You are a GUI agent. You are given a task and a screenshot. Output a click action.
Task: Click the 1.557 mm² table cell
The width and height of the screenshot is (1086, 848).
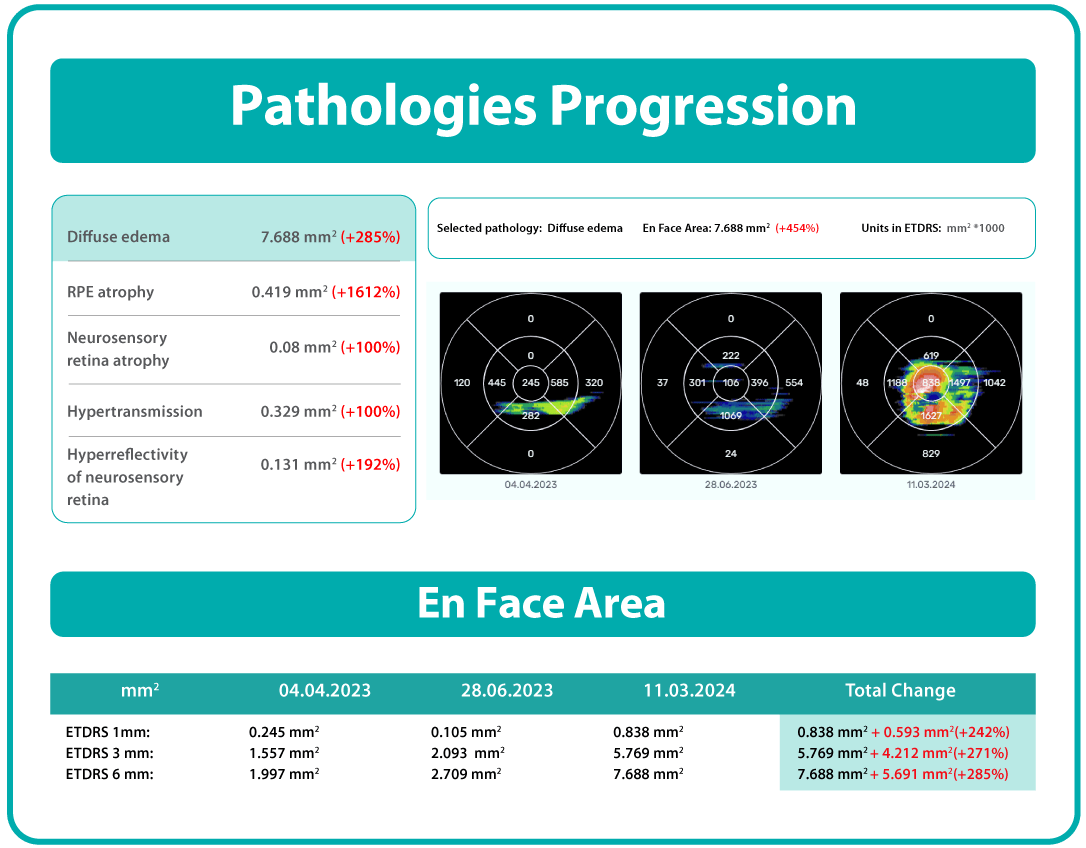pos(284,753)
